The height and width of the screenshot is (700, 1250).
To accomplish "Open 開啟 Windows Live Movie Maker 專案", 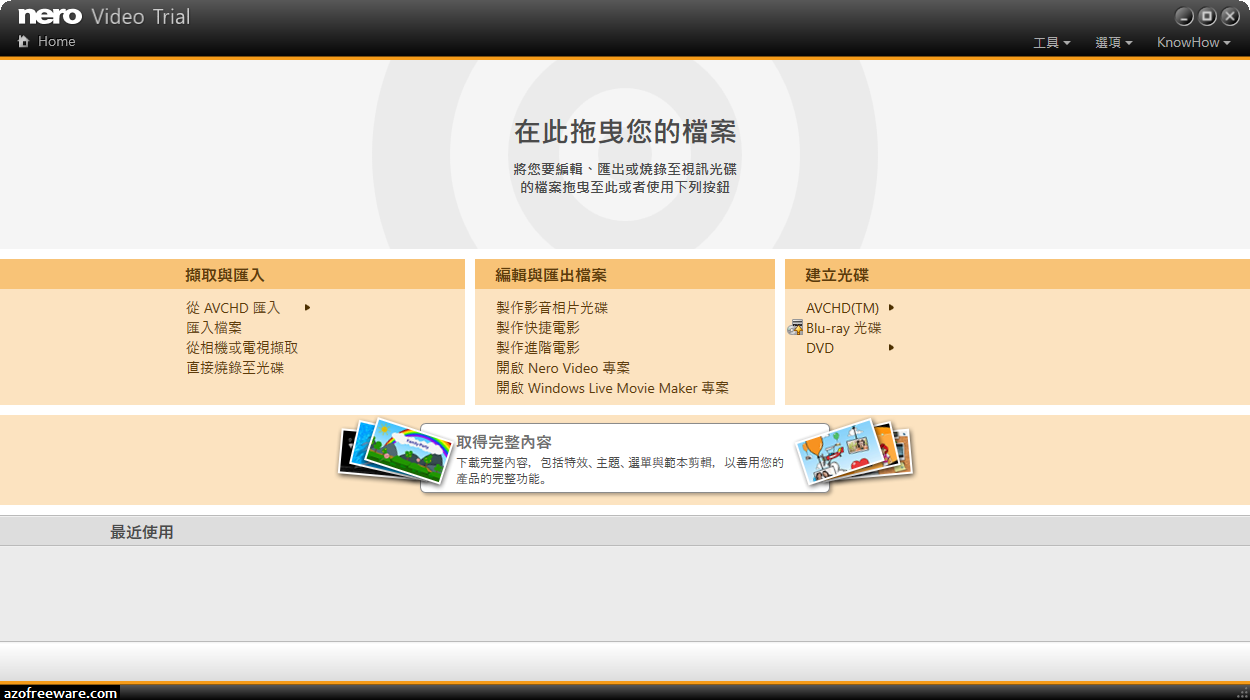I will click(x=613, y=388).
